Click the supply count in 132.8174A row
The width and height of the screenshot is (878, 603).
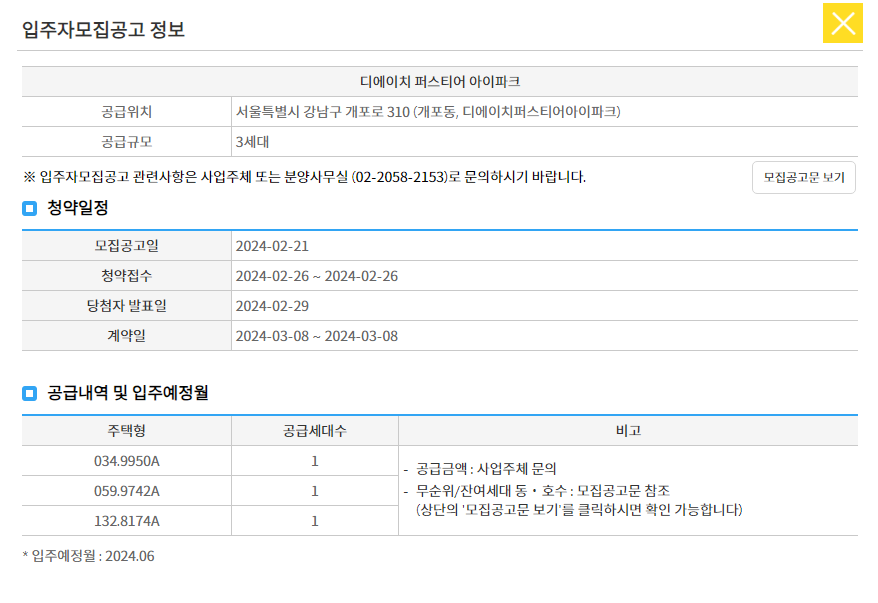click(315, 521)
